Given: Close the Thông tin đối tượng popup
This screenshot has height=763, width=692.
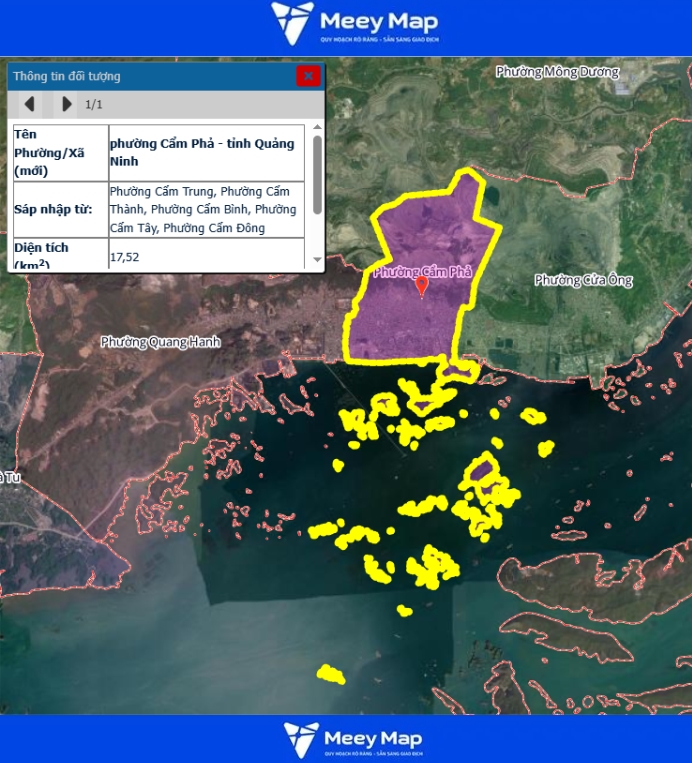Looking at the screenshot, I should 308,76.
